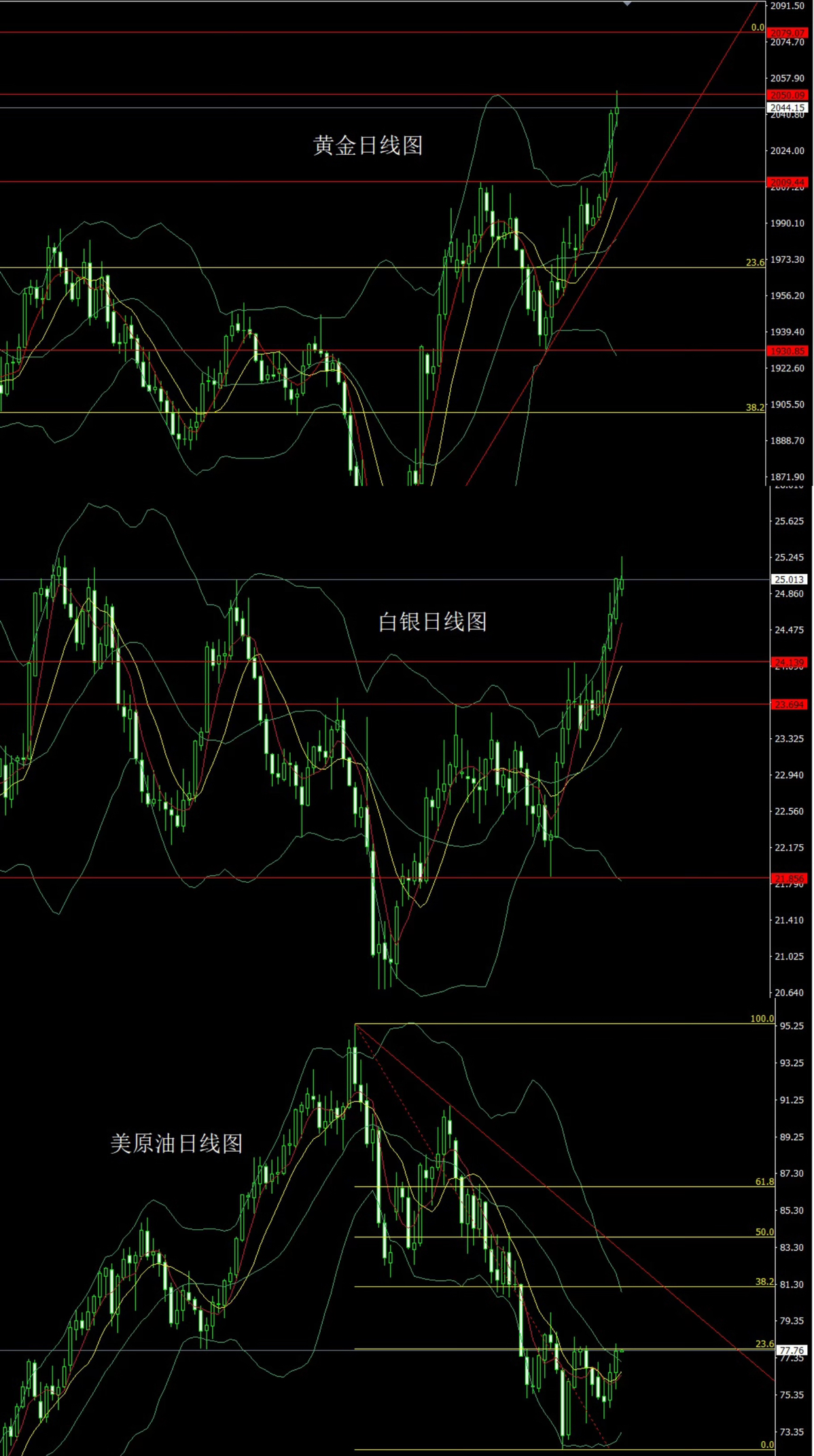Screen dimensions: 814x1456
Task: Click the red 23.694 silver level tag
Action: click(790, 705)
